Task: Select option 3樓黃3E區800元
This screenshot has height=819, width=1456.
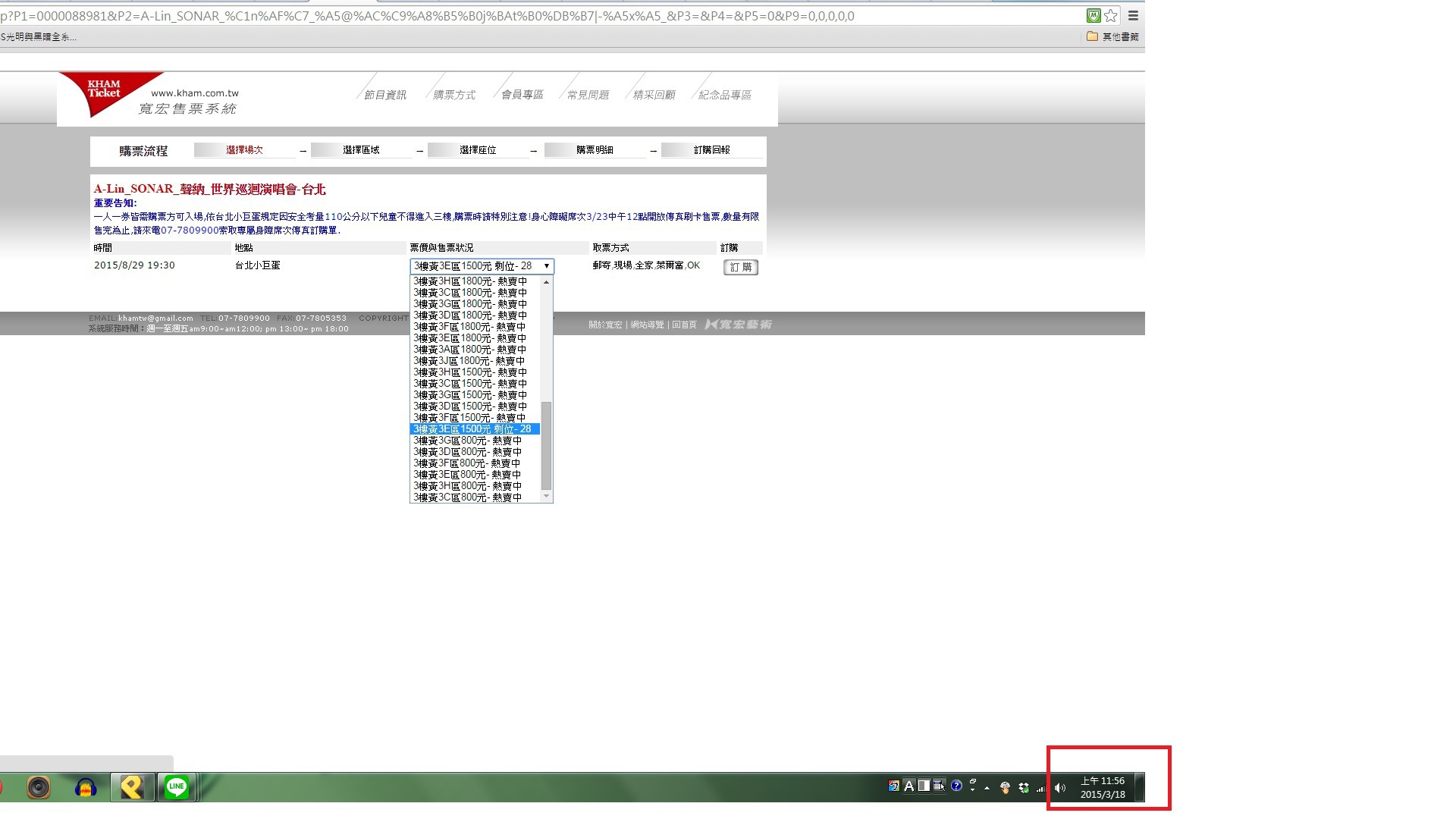Action: [475, 475]
